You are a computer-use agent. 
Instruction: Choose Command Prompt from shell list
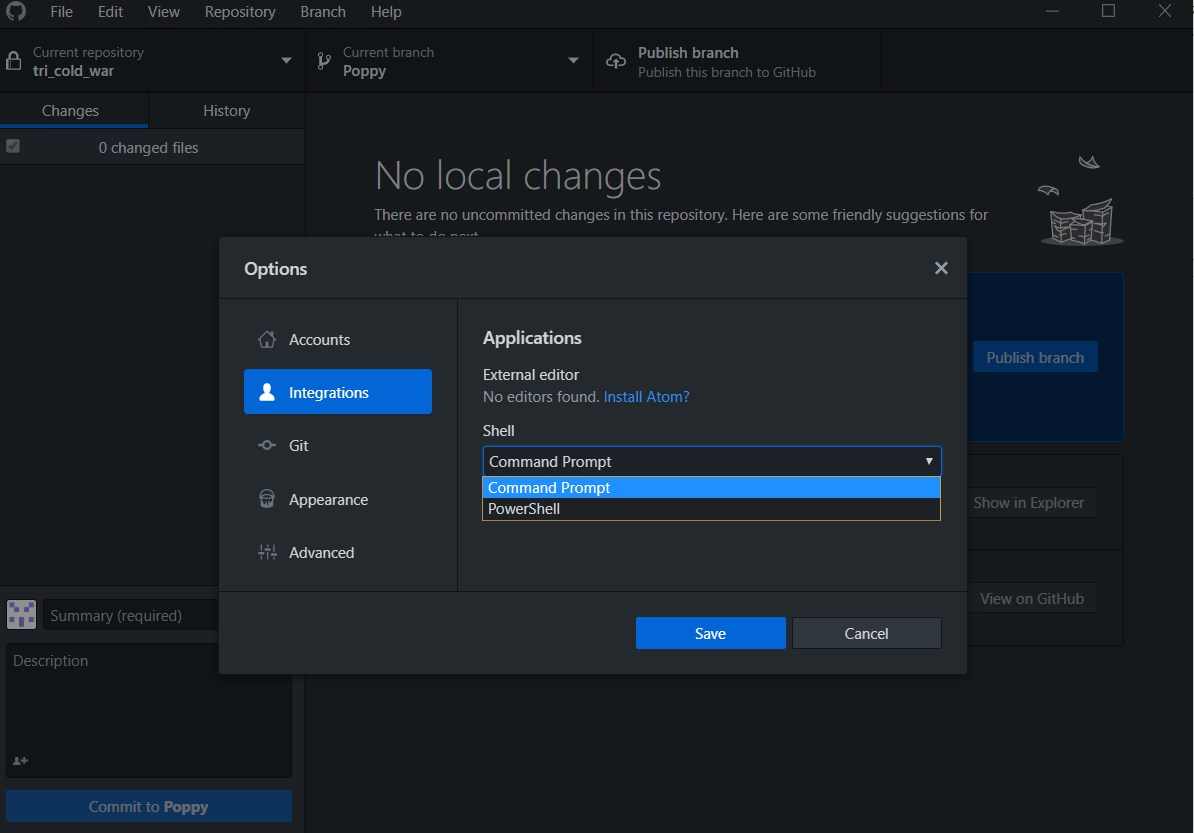pyautogui.click(x=711, y=487)
